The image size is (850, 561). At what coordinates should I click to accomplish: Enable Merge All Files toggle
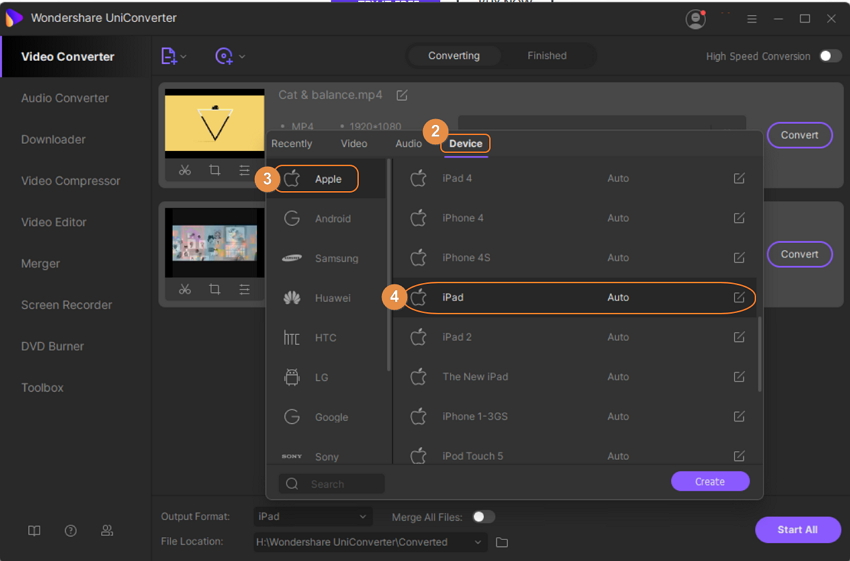(483, 517)
